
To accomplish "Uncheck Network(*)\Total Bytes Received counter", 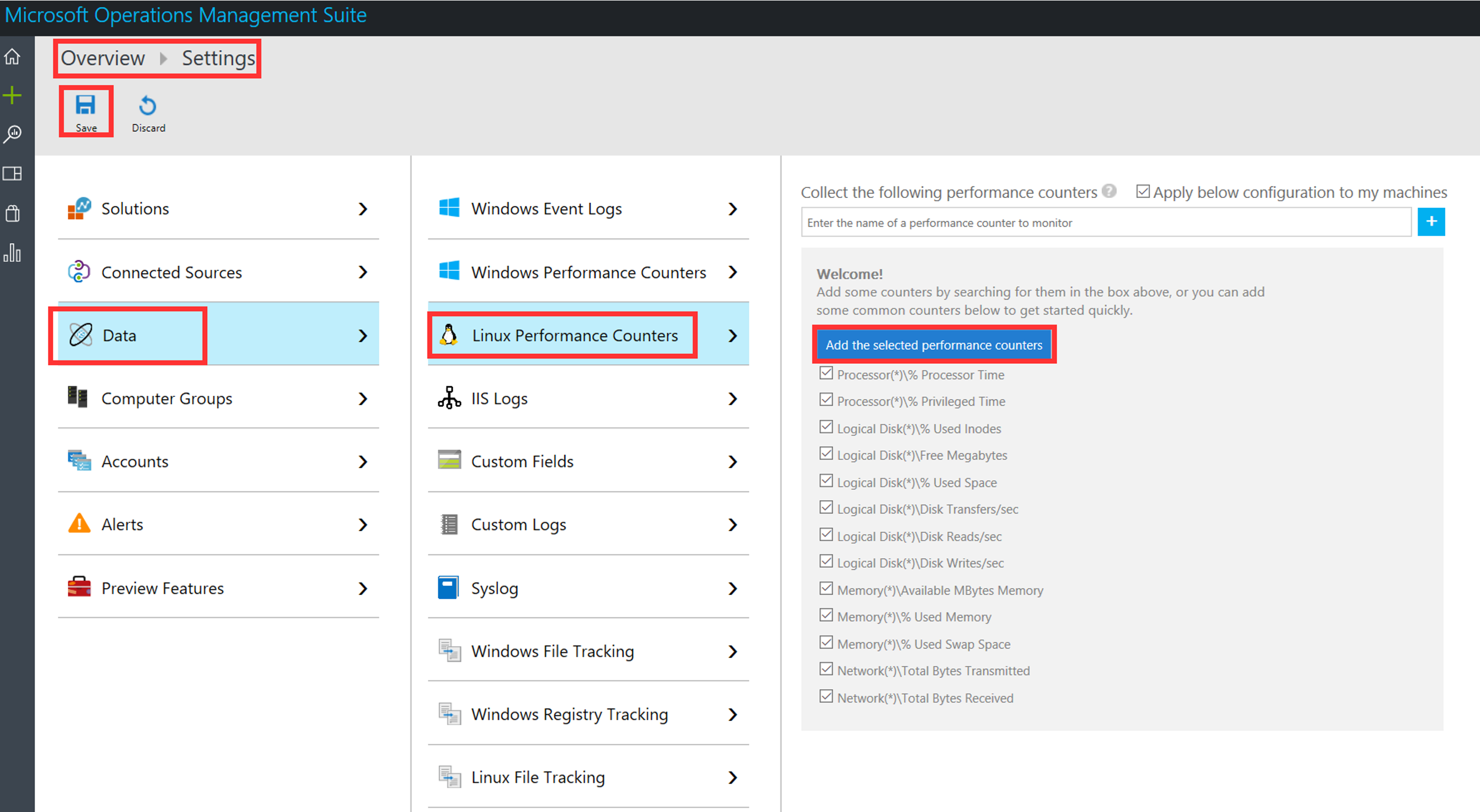I will tap(826, 696).
